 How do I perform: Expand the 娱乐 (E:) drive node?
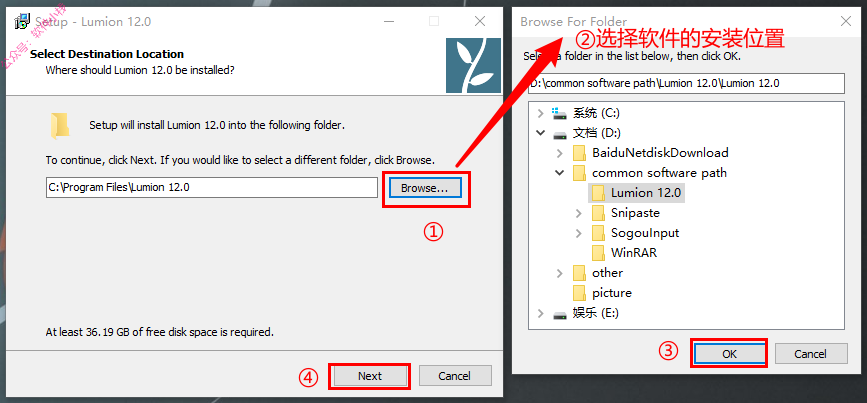[x=541, y=313]
